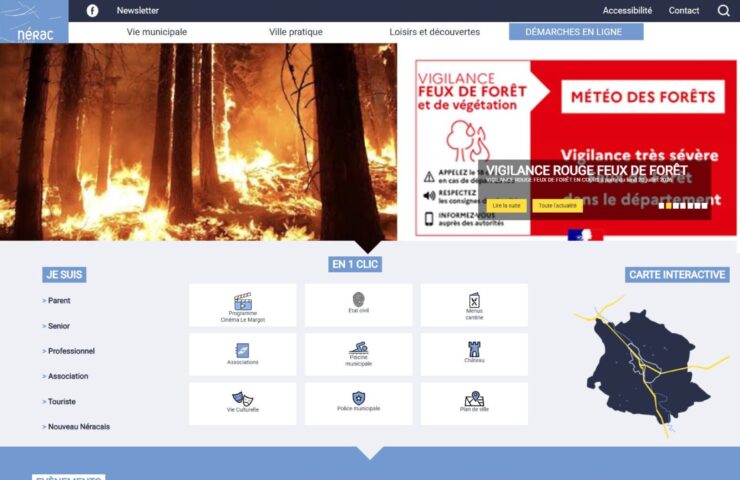The image size is (740, 480).
Task: Select the highlighted yellow slideshow indicator
Action: tap(668, 206)
